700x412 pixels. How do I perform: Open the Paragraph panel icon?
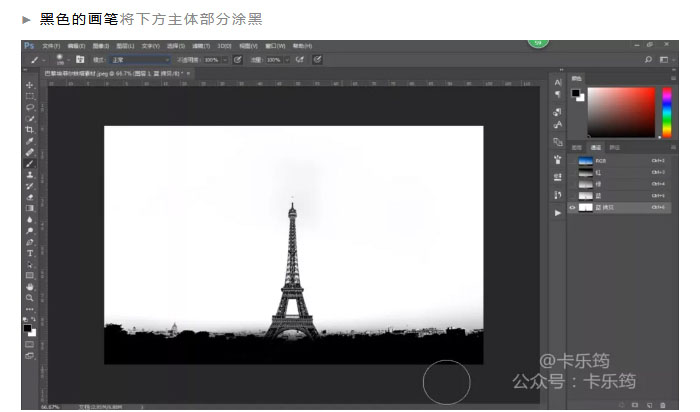(558, 94)
